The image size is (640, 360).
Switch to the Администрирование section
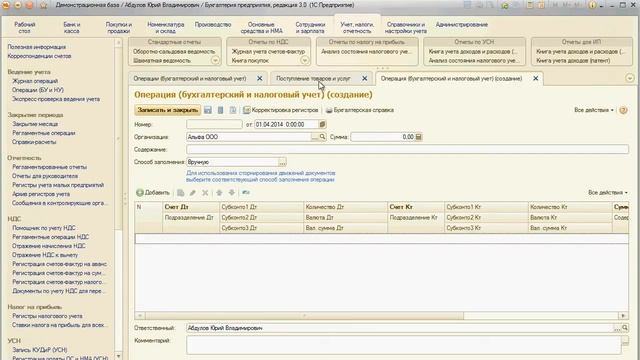point(462,25)
